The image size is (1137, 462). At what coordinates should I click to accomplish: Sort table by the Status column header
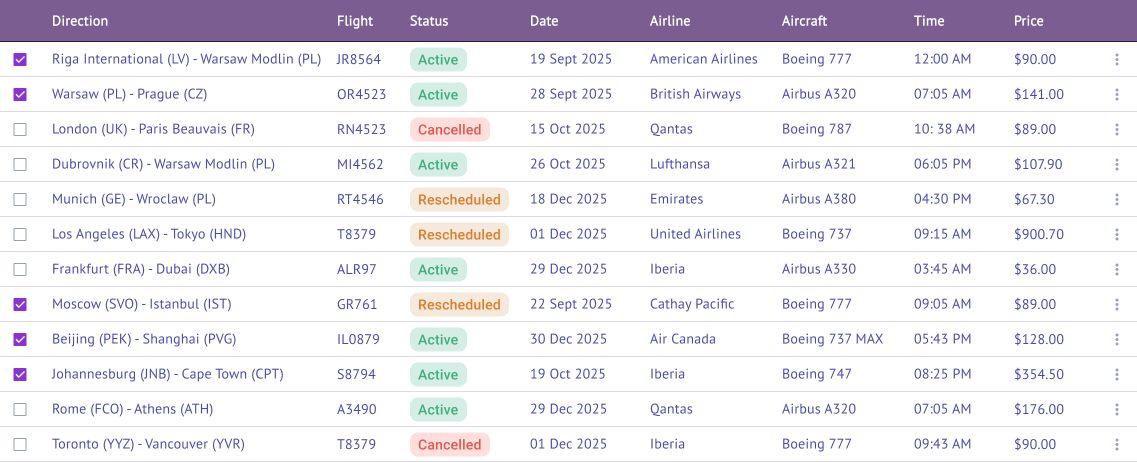(x=429, y=21)
